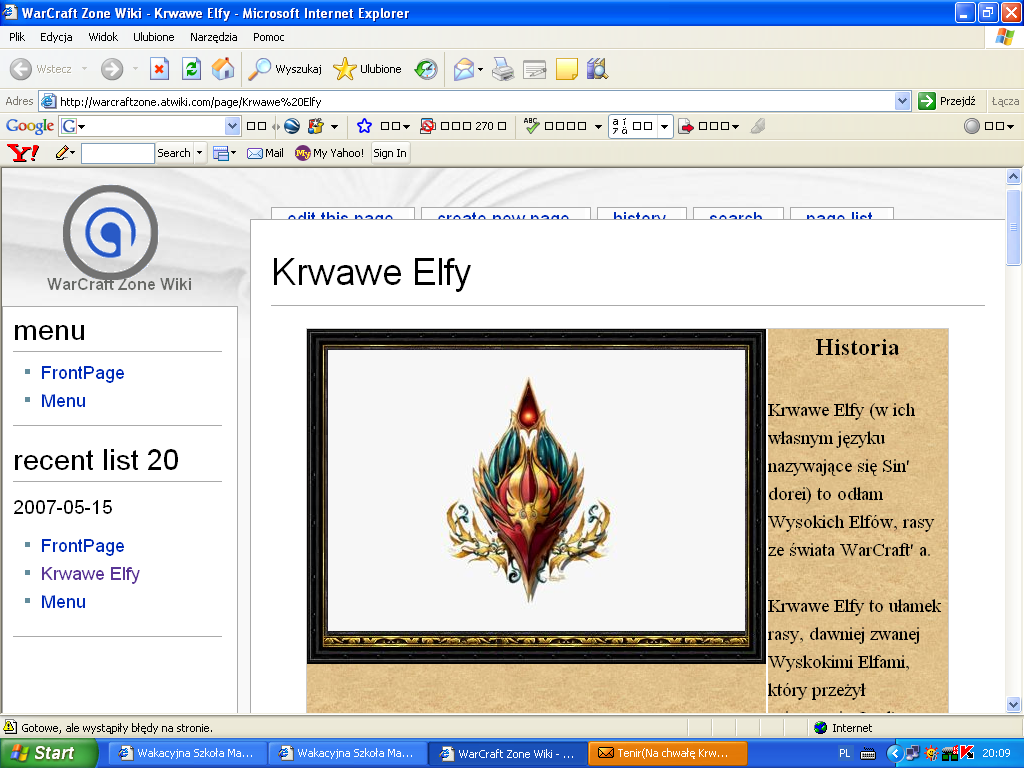Expand the Mail toolbar dropdown arrow
The height and width of the screenshot is (768, 1024).
point(481,69)
